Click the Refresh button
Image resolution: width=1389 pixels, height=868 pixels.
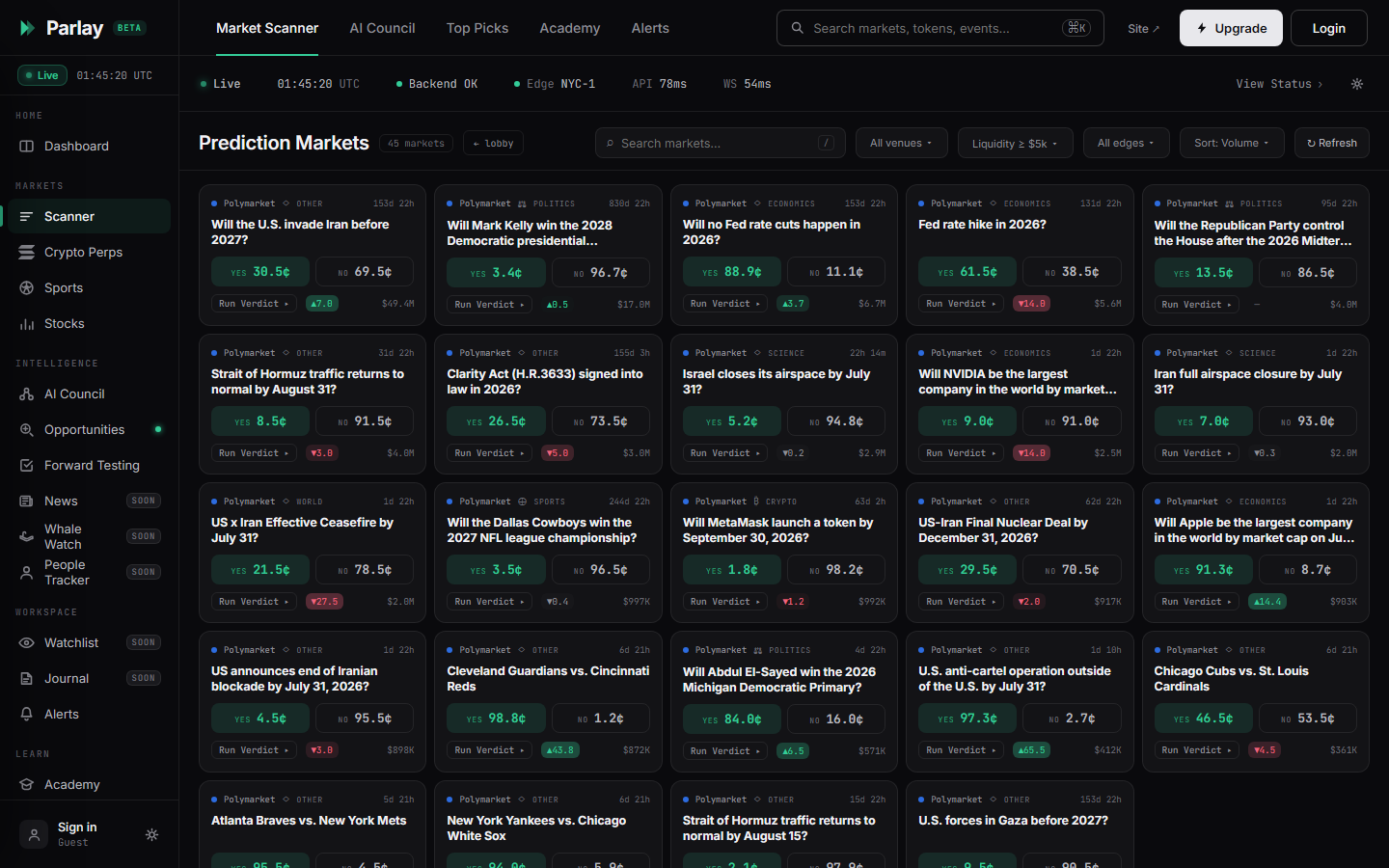pyautogui.click(x=1332, y=143)
